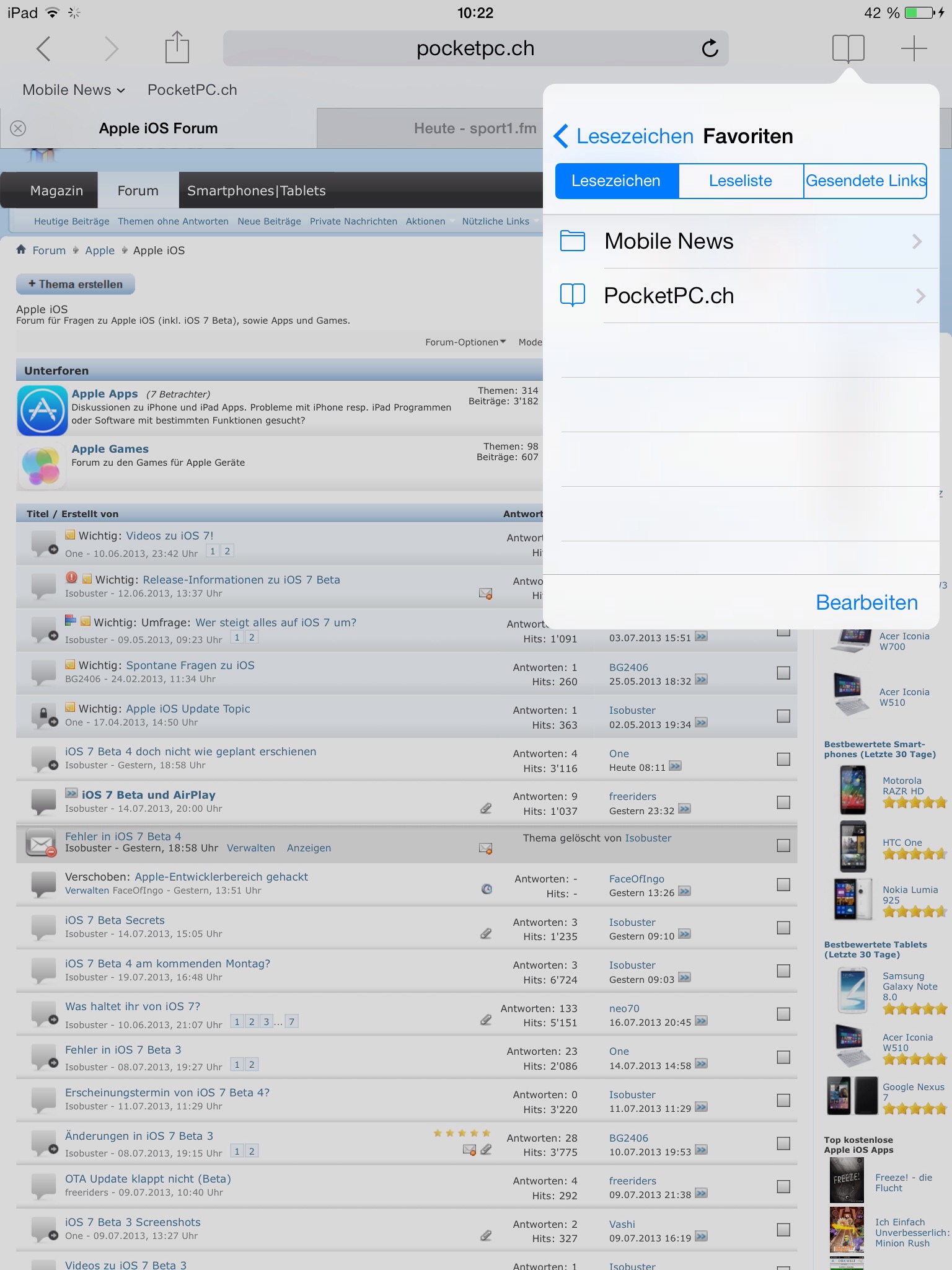Click the Freeze! app icon
952x1270 pixels.
pyautogui.click(x=847, y=1180)
